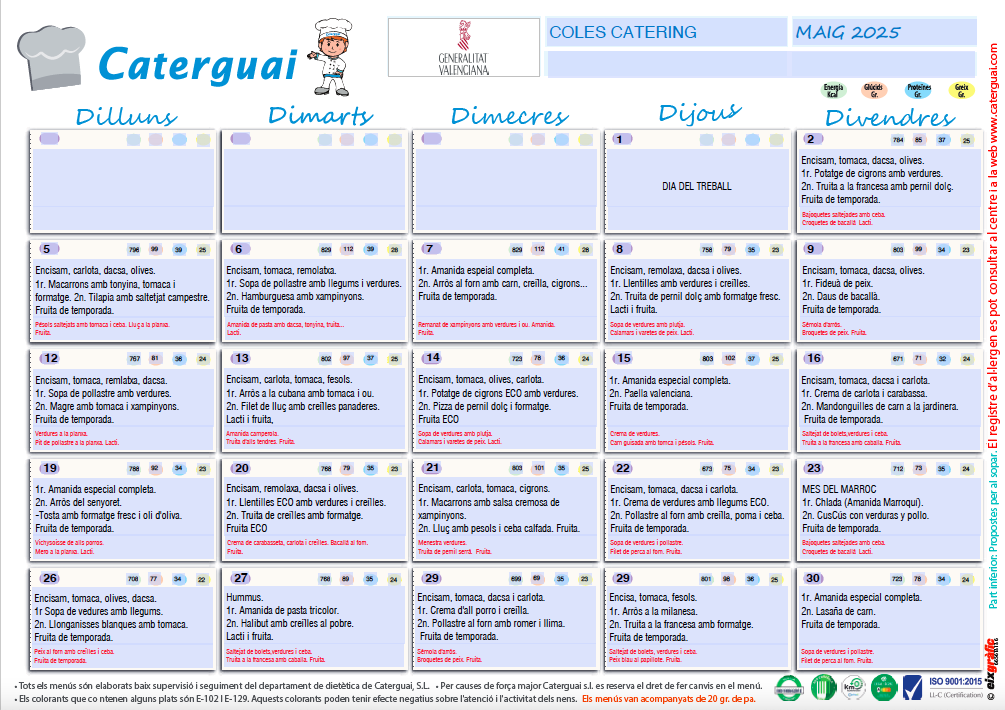Click the Km 0 certification seal
The height and width of the screenshot is (710, 1005).
click(852, 686)
